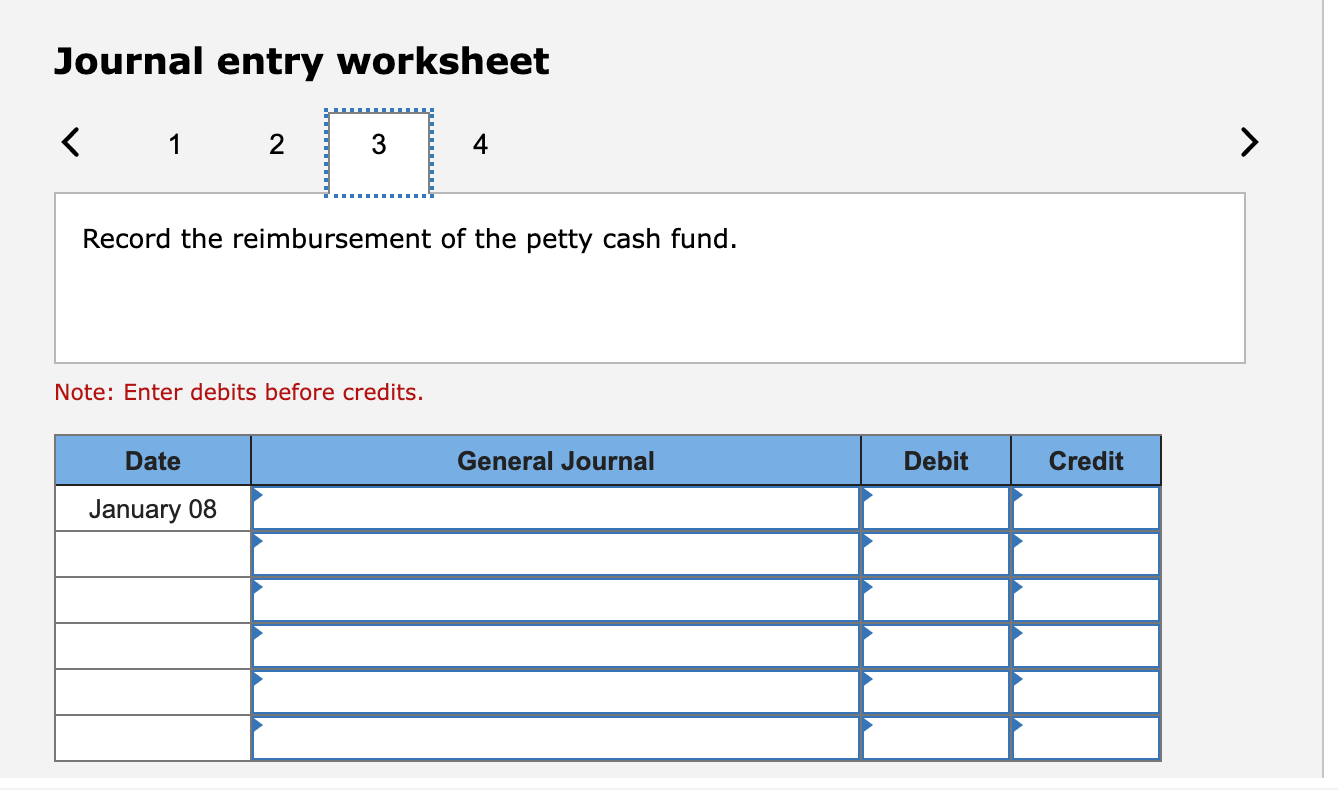Screen dimensions: 1338x792
Task: Select the January 08 date cell
Action: pos(152,508)
